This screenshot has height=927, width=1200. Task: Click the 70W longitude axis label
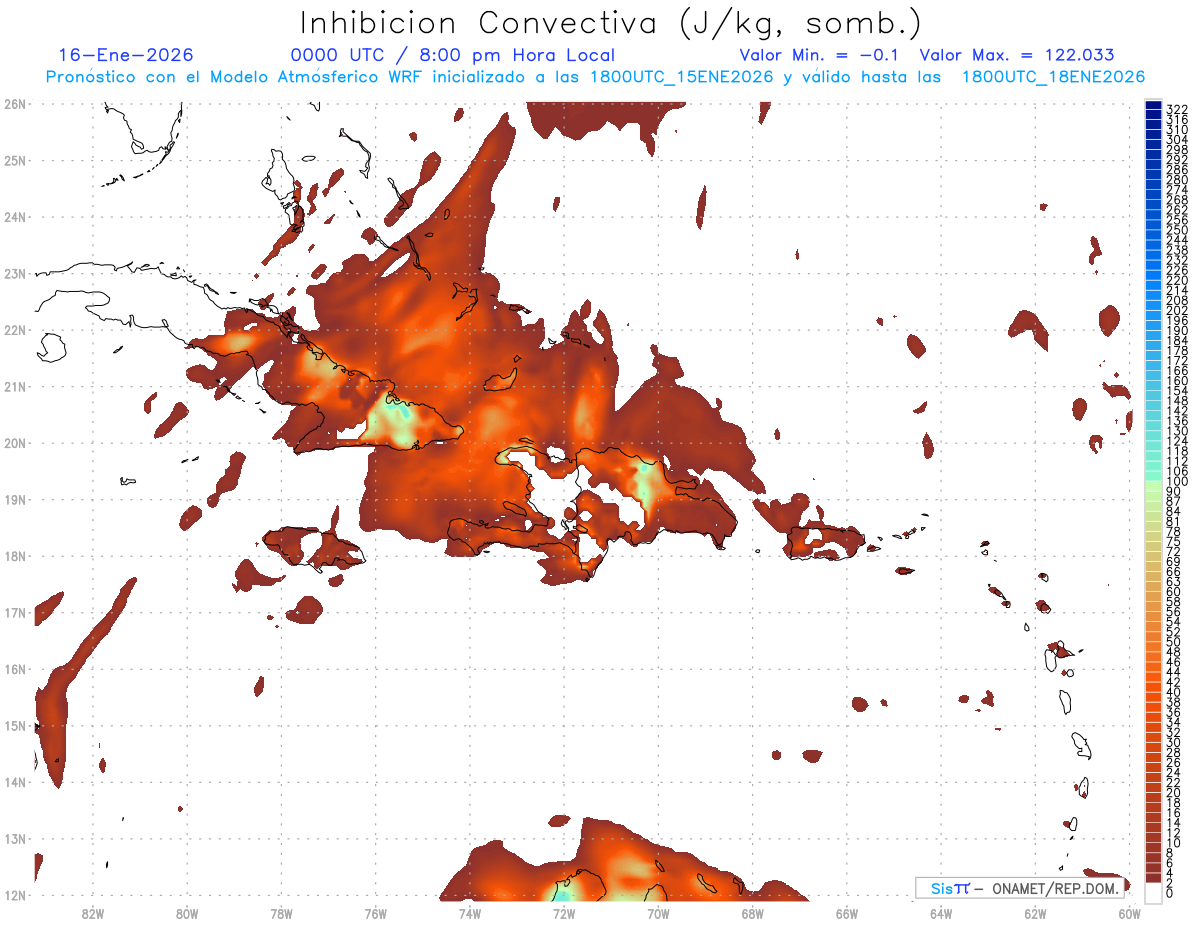pyautogui.click(x=658, y=913)
